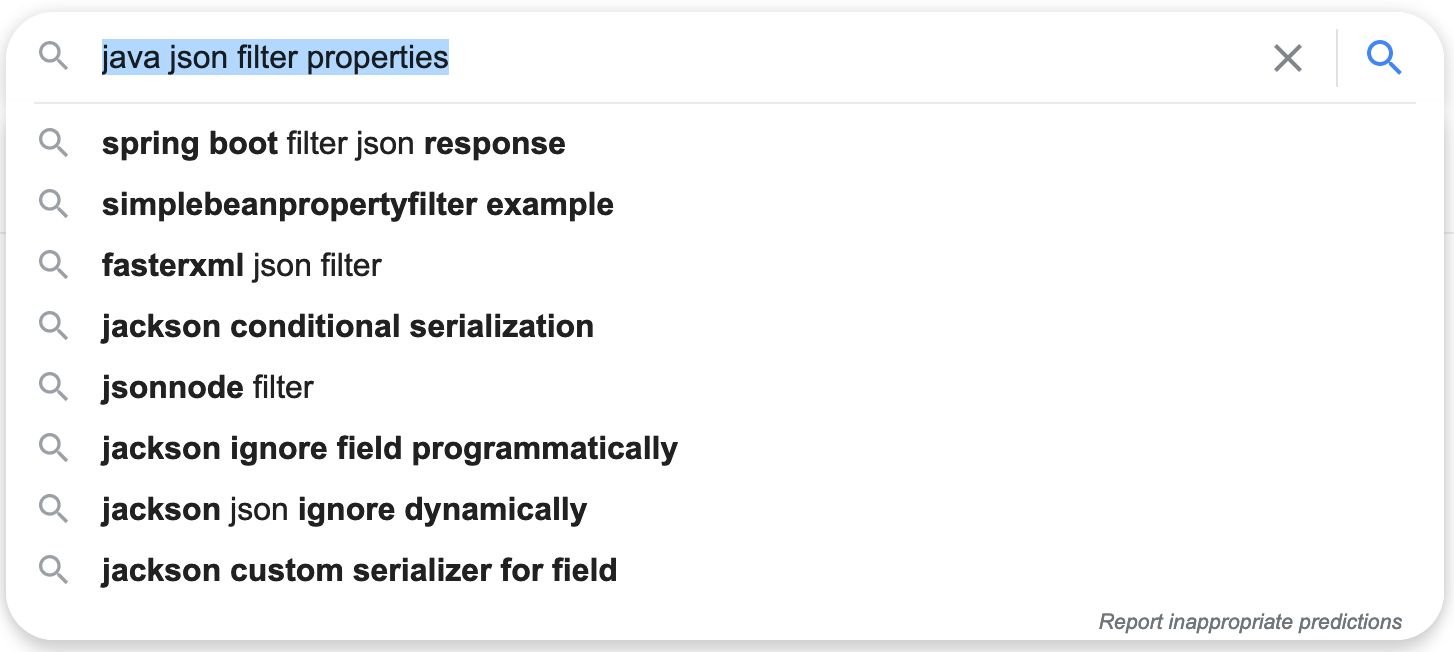Click the search field text
The height and width of the screenshot is (652, 1454).
point(275,58)
